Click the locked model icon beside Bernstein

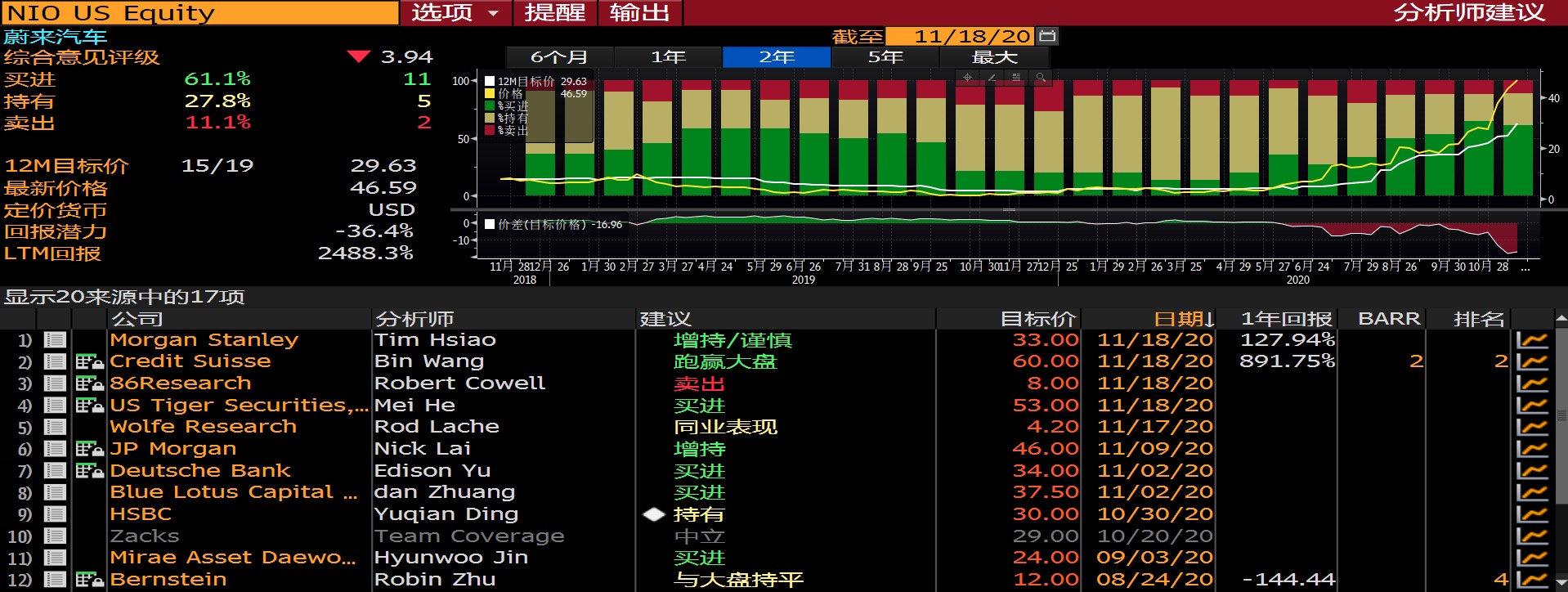point(89,579)
